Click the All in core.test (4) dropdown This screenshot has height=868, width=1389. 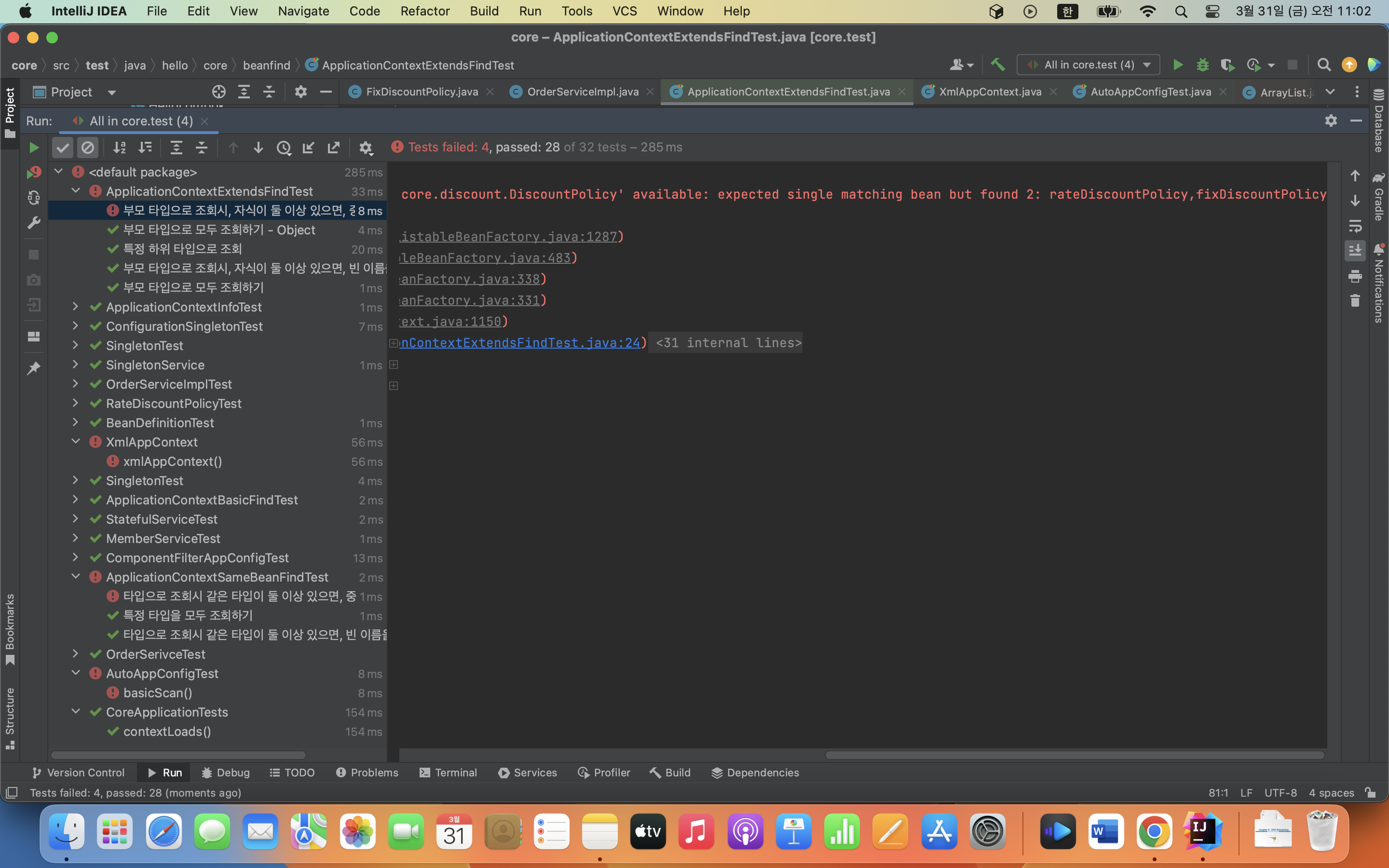[1089, 64]
